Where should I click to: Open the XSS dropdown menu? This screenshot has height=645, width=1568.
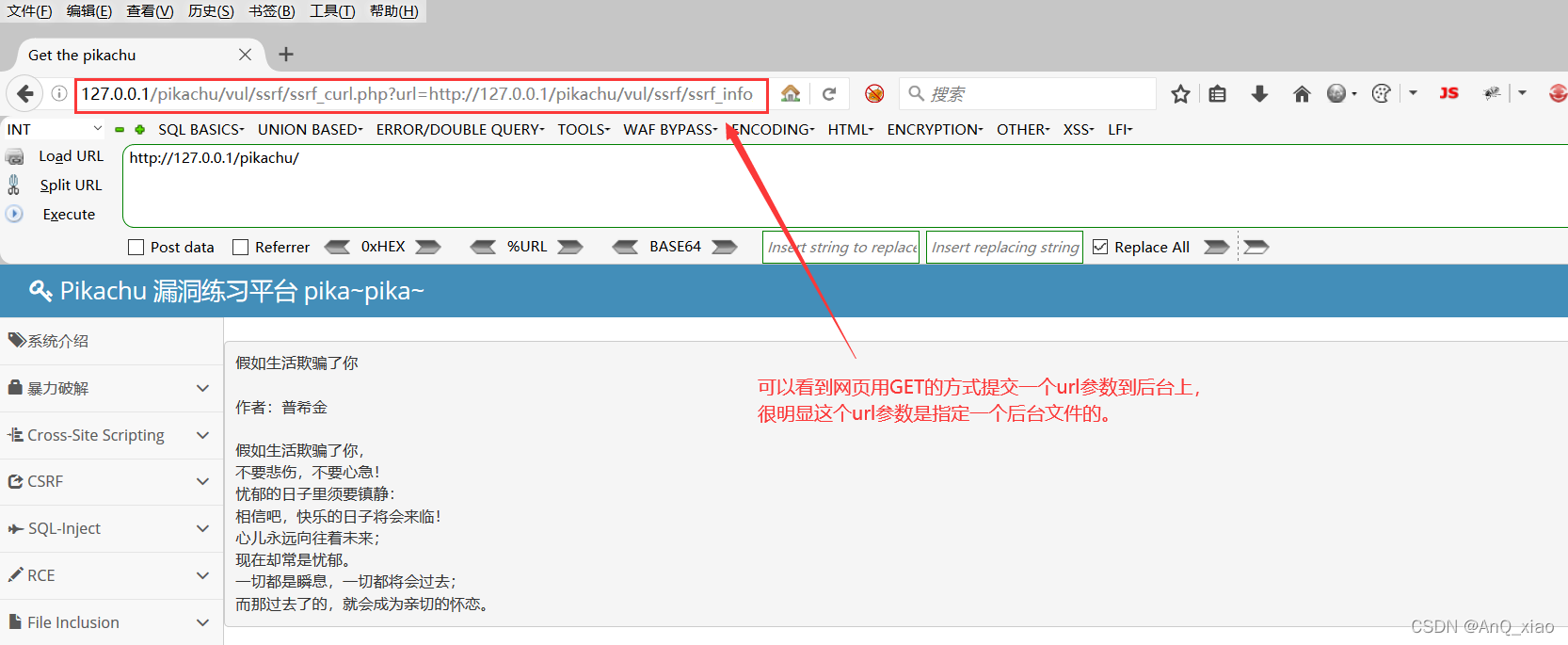point(1079,129)
